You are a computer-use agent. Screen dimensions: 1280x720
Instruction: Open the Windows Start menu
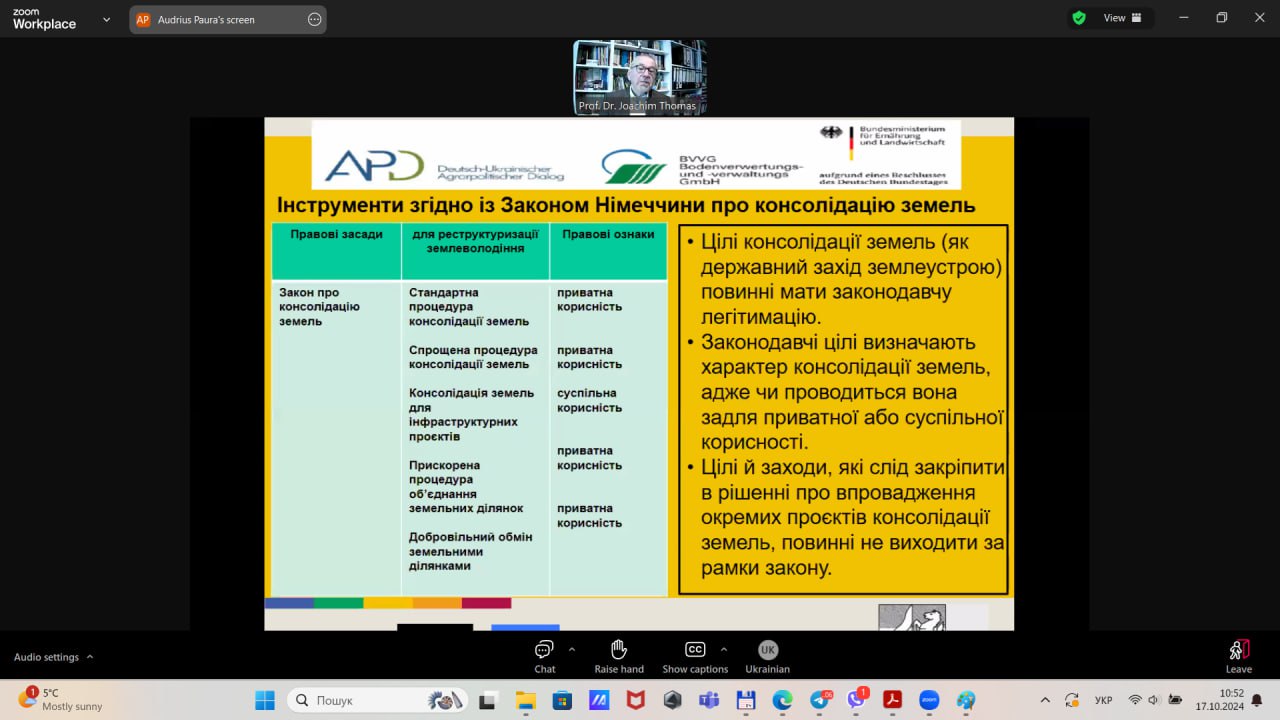[265, 700]
